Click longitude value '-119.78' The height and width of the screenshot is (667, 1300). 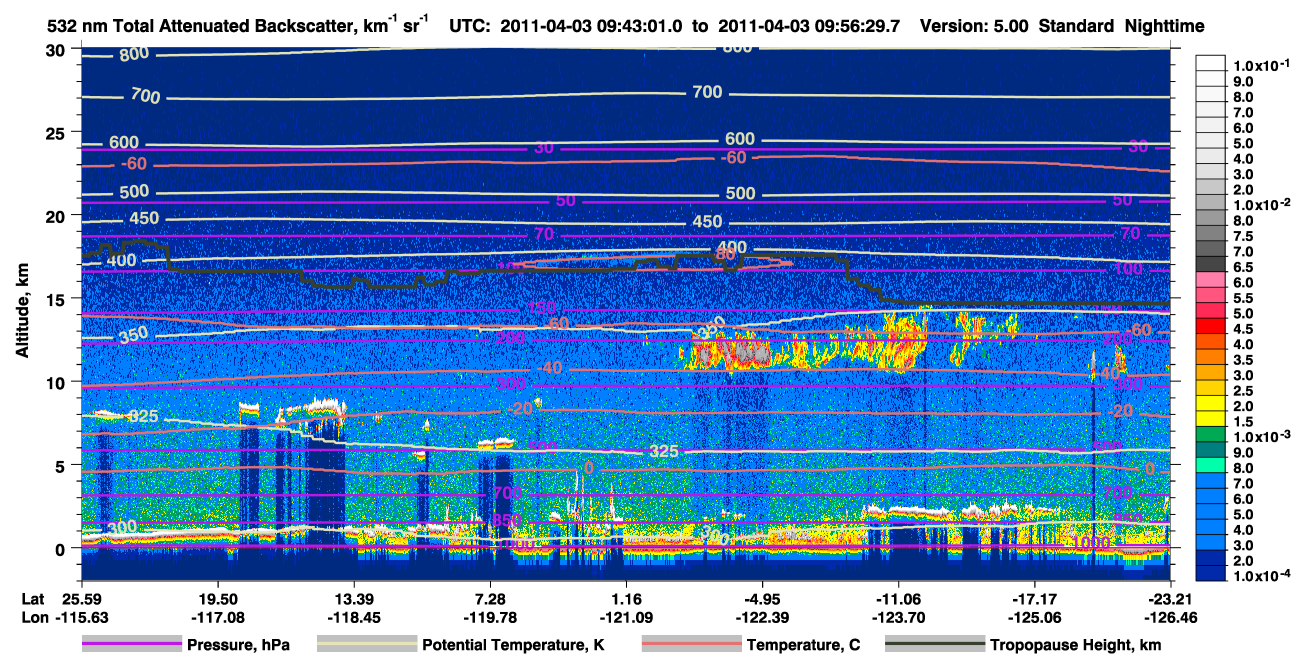pyautogui.click(x=489, y=616)
